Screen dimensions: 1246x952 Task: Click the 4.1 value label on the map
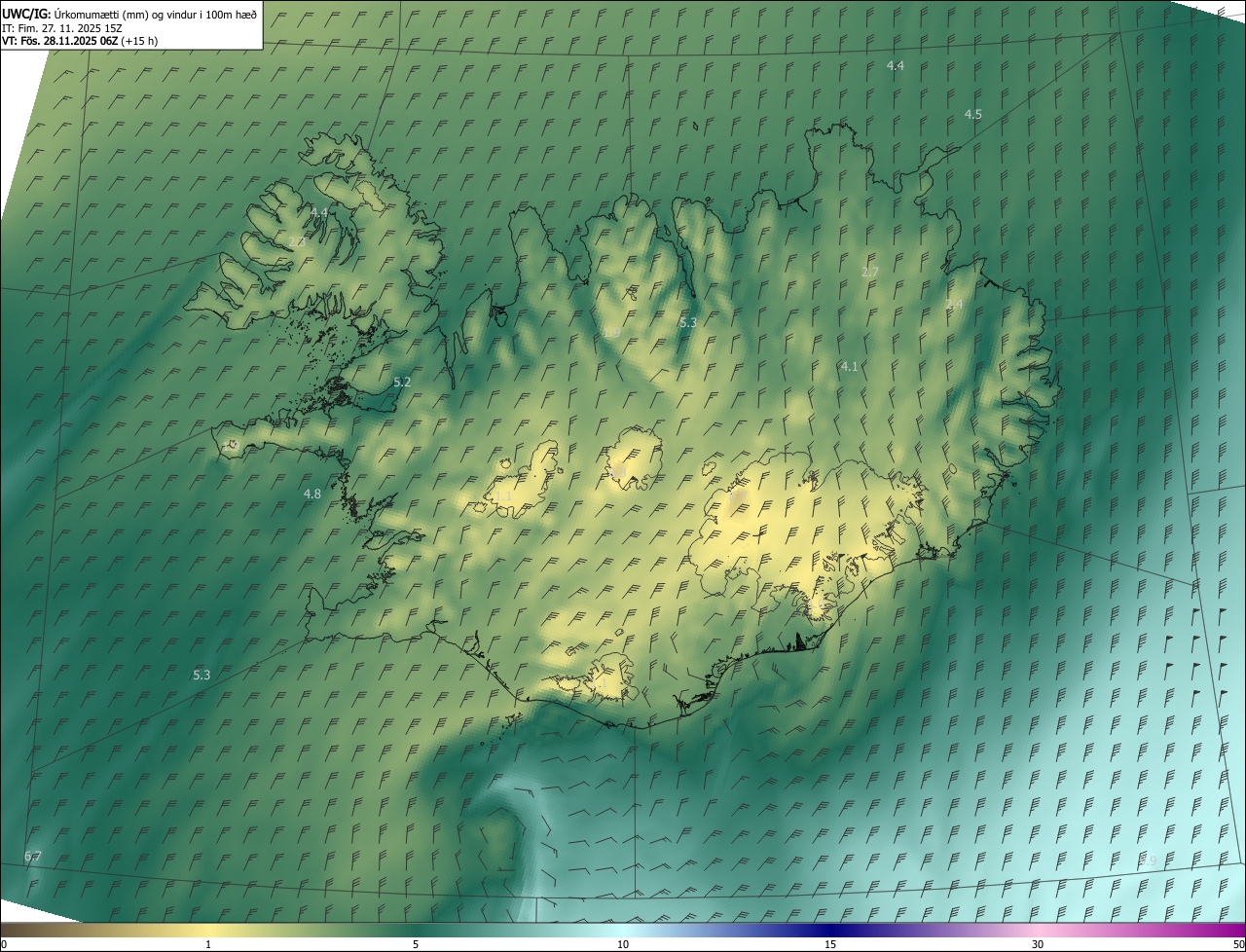click(x=849, y=367)
